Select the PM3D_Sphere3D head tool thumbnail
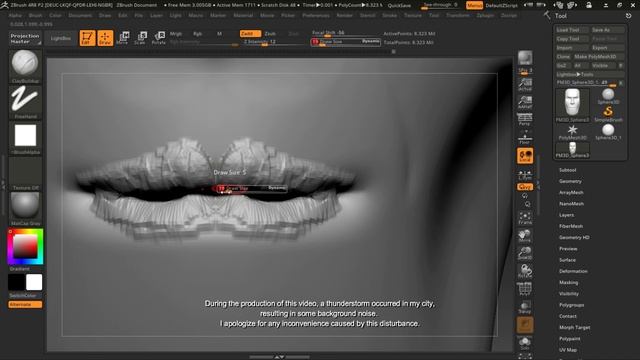 572,105
